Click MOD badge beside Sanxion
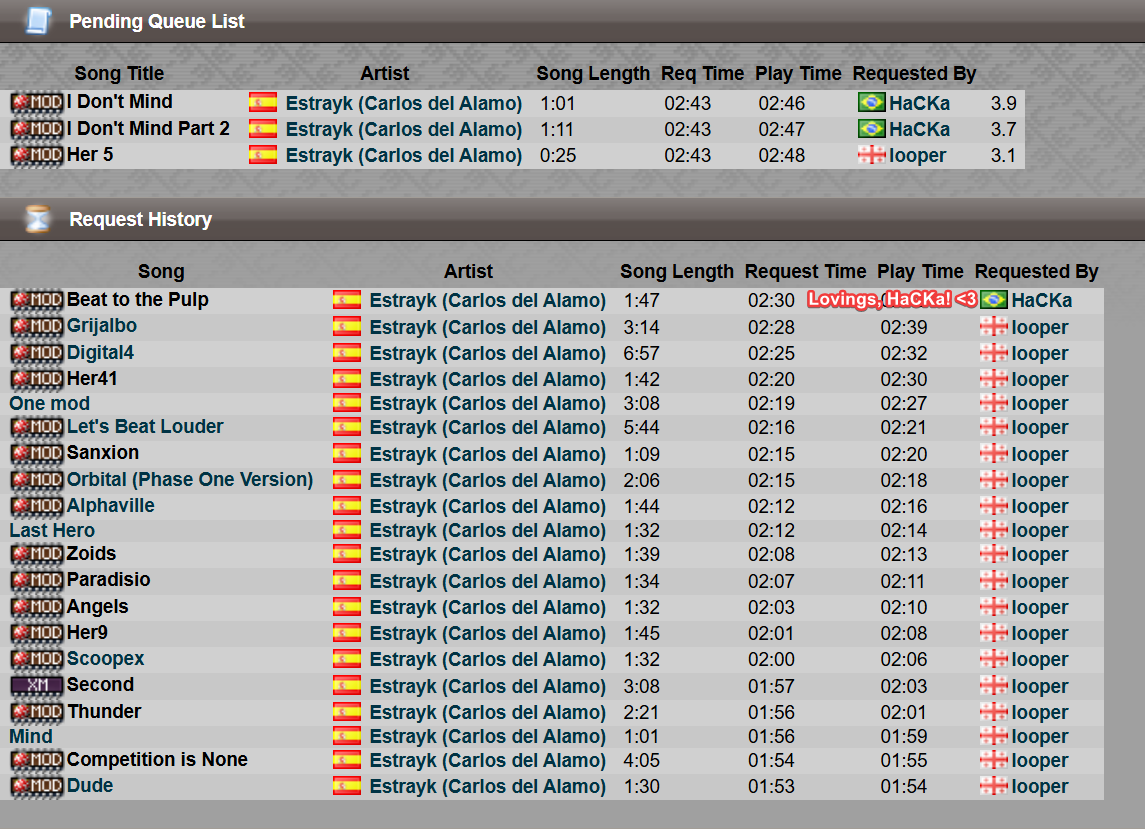 [37, 454]
